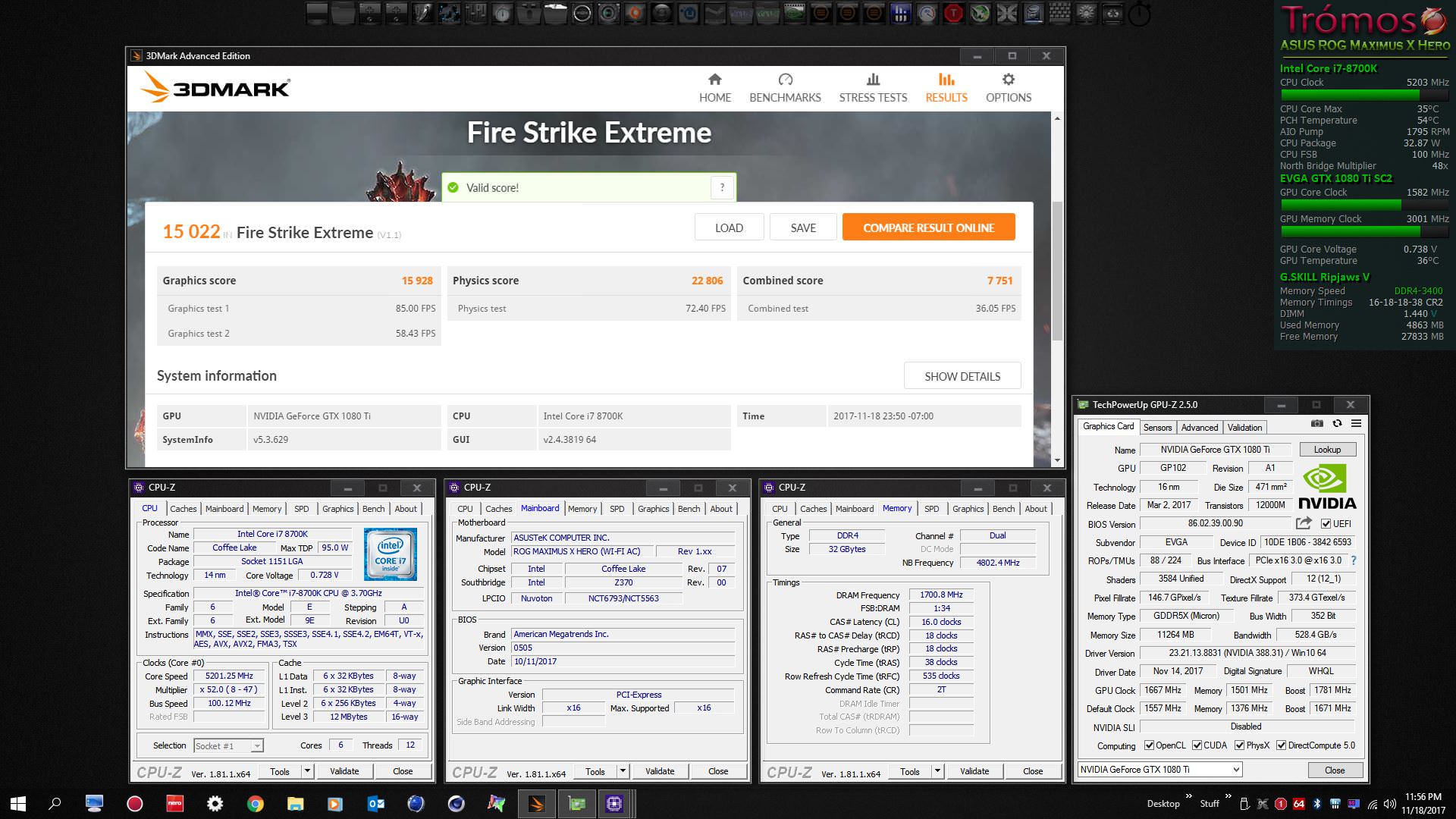1456x819 pixels.
Task: Open GPU selection dropdown in GPU-Z
Action: tap(1159, 770)
